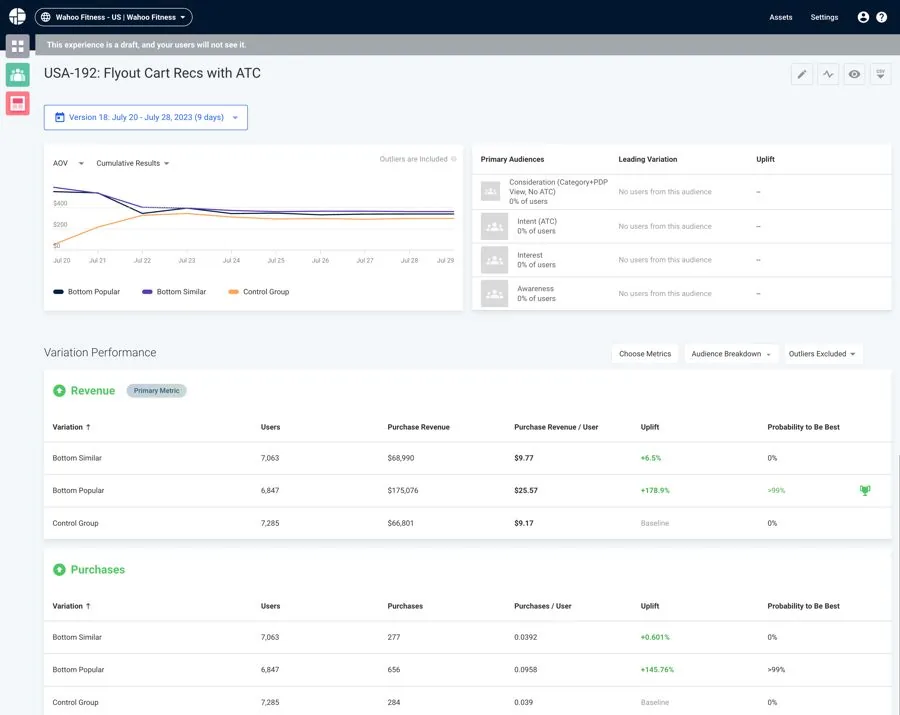900x715 pixels.
Task: Open the activity pulse icon
Action: click(x=828, y=74)
